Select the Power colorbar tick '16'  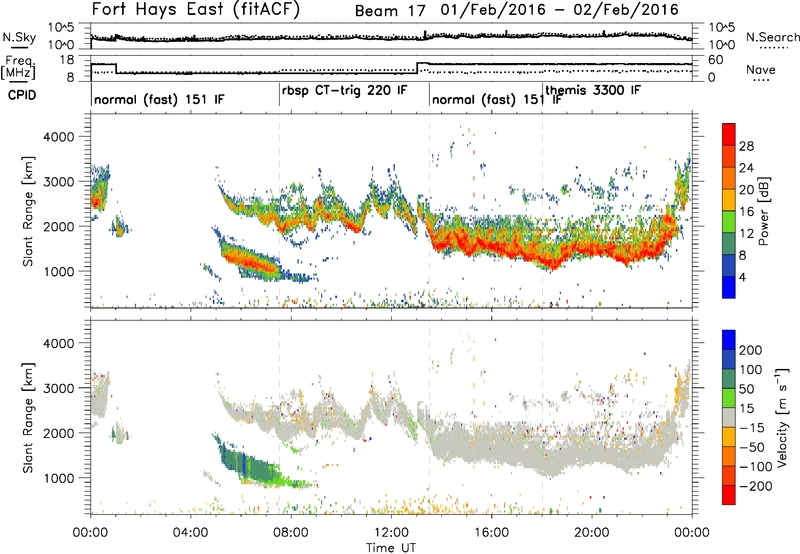[746, 212]
